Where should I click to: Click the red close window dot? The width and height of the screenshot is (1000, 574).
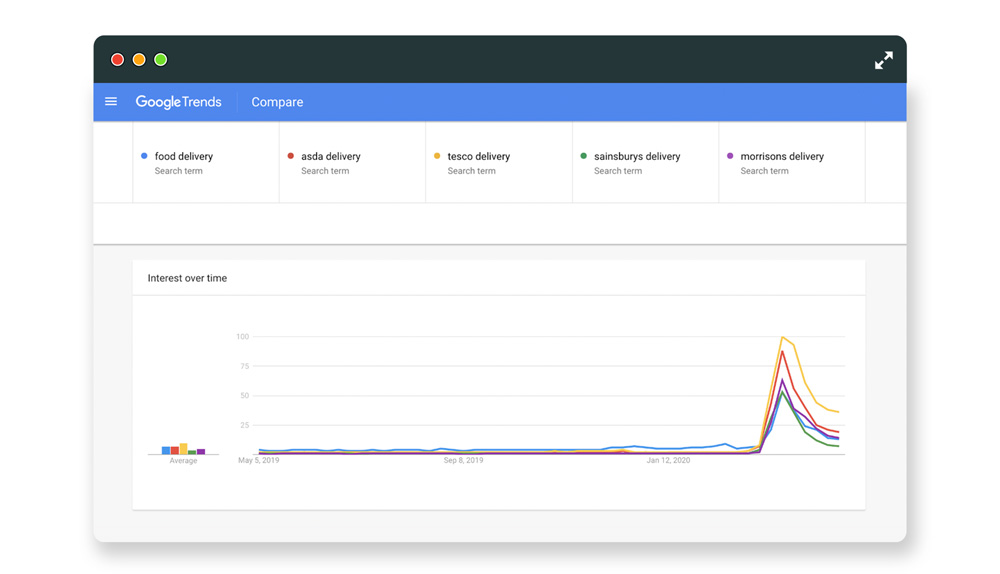click(x=117, y=60)
